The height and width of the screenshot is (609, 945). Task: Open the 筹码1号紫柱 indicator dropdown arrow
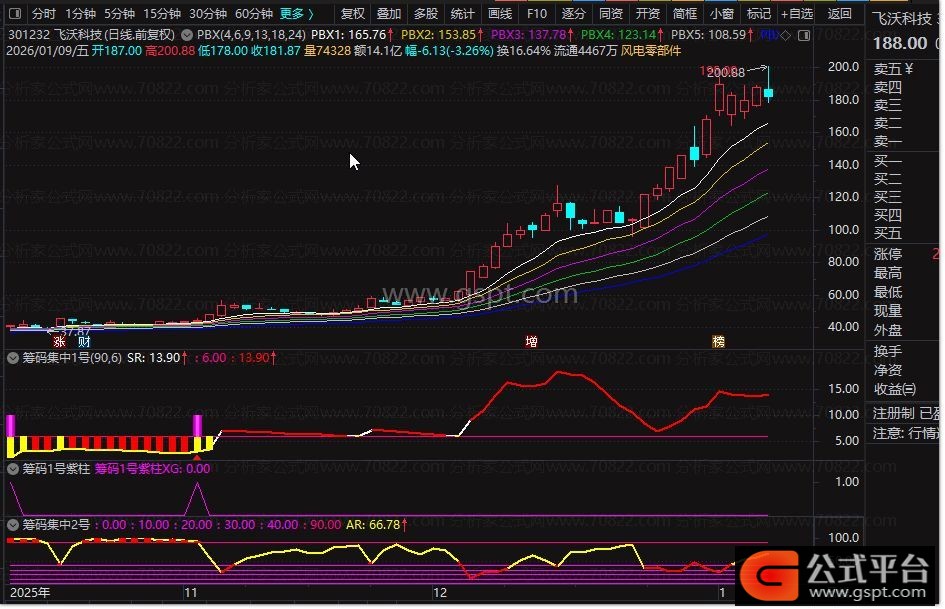coord(12,468)
